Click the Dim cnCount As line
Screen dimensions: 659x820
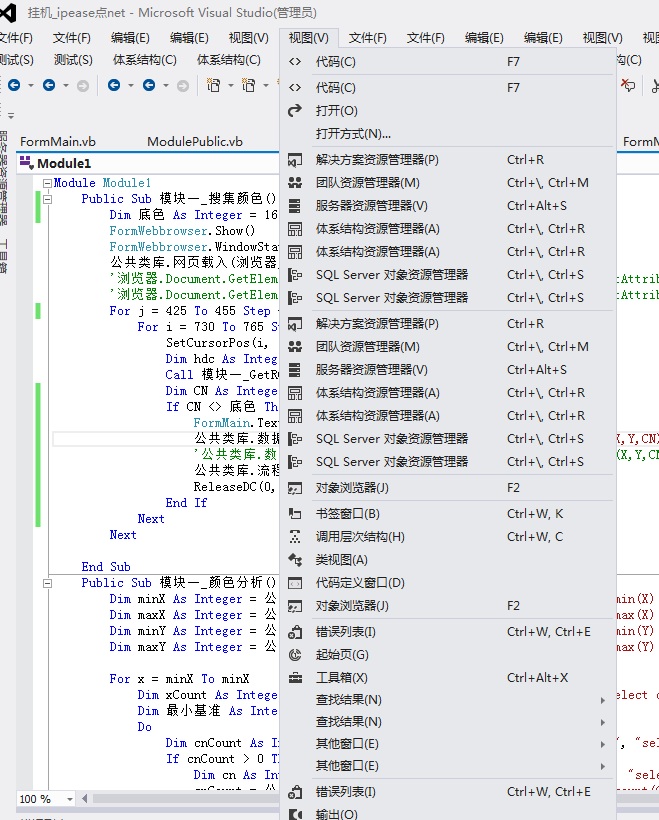click(222, 743)
